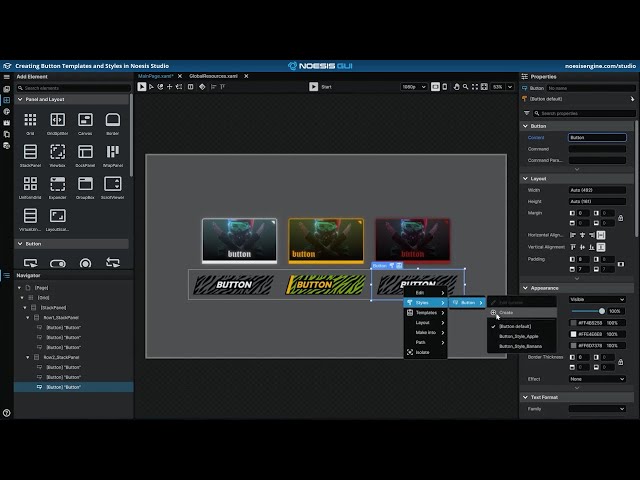Open the 1080p resolution dropdown
The image size is (640, 480).
414,87
